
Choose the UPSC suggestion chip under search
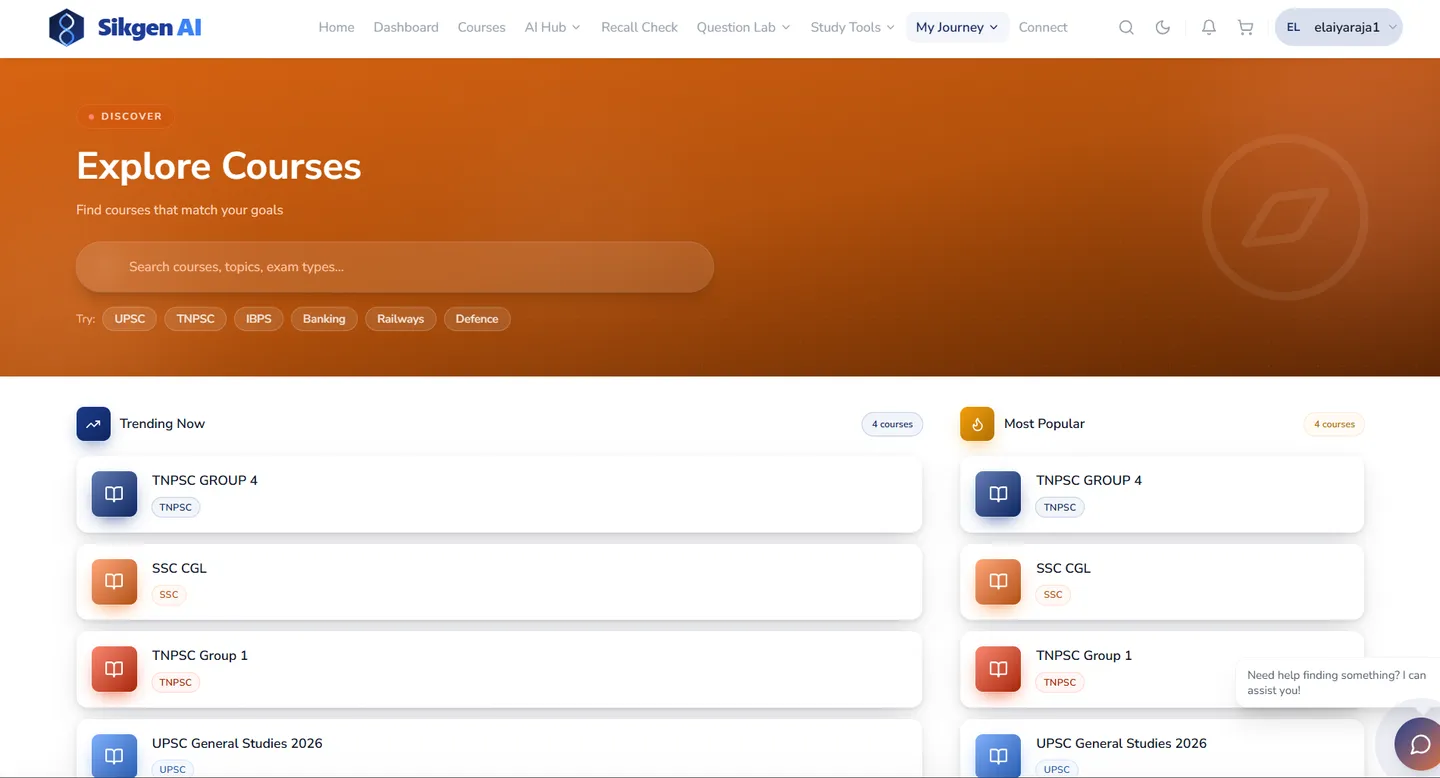point(130,319)
